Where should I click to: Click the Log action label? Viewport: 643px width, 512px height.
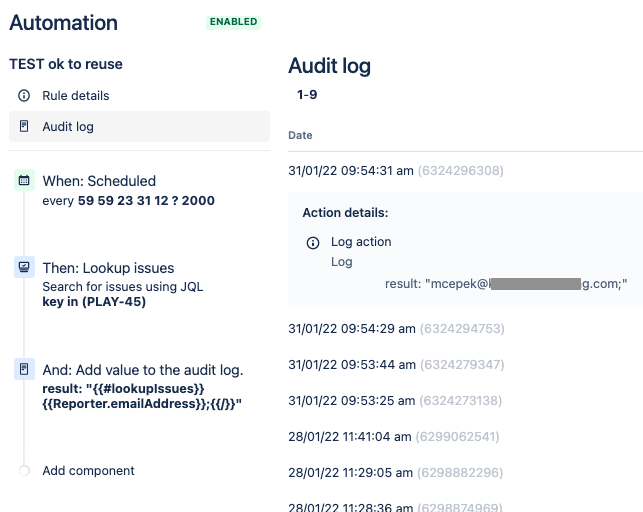[361, 242]
